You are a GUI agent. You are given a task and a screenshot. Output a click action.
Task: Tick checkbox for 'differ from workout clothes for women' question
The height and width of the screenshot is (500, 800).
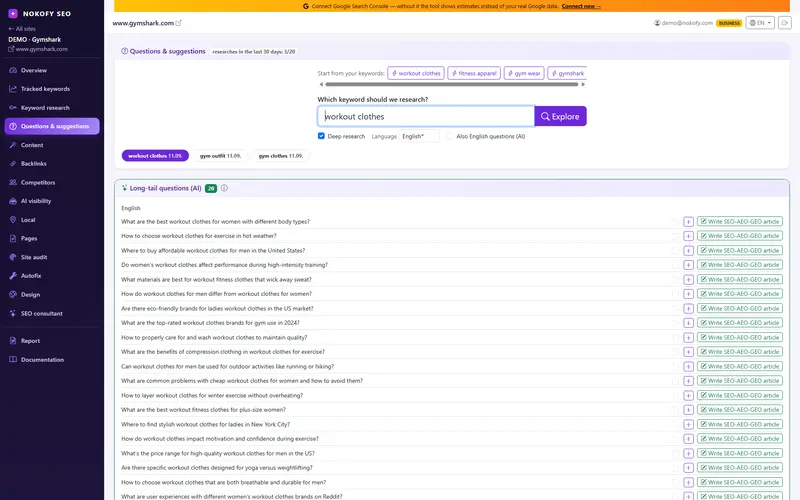(x=675, y=294)
